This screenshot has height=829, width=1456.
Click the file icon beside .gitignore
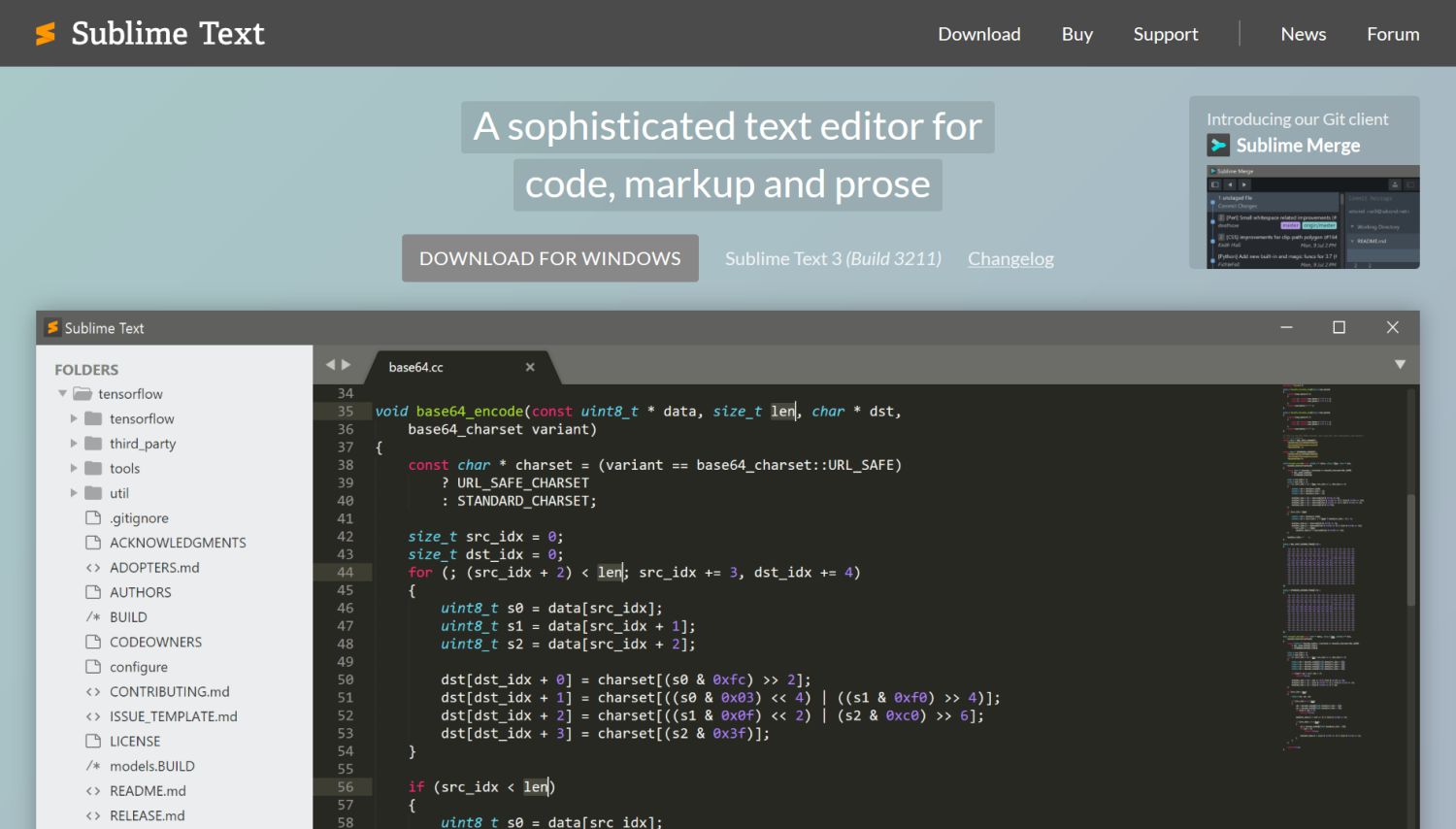click(91, 517)
